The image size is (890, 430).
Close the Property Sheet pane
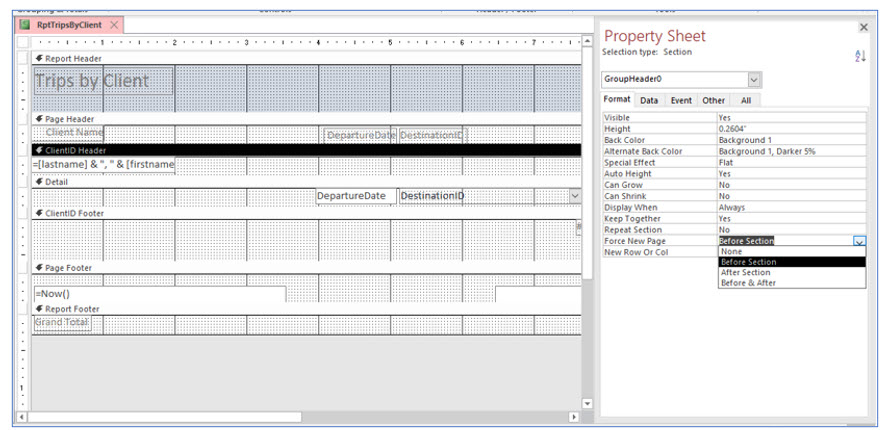pos(864,27)
